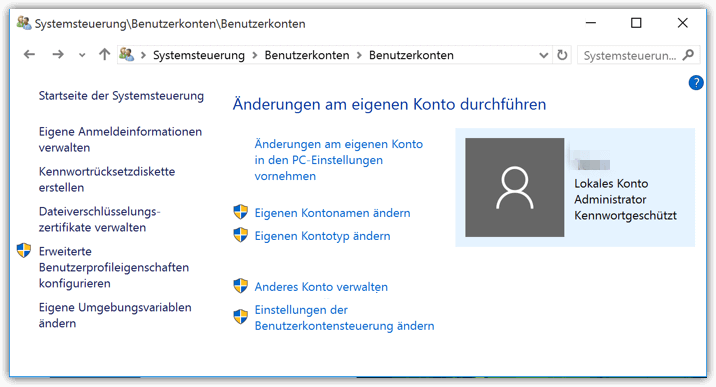Screen dimensions: 716x387
Task: Minimize the Benutzerkonten window
Action: (591, 23)
